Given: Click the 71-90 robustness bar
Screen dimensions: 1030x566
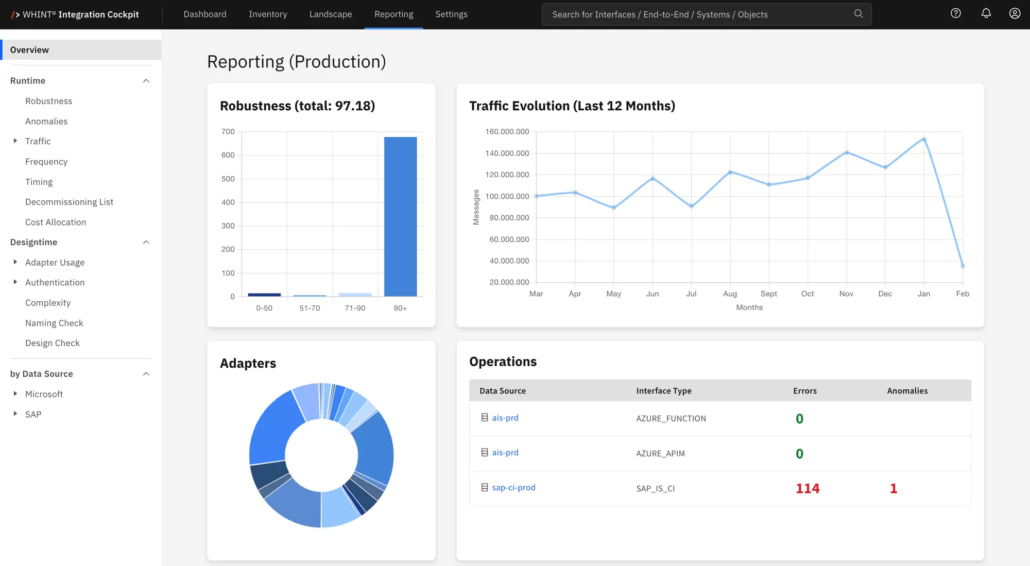Looking at the screenshot, I should pyautogui.click(x=355, y=294).
